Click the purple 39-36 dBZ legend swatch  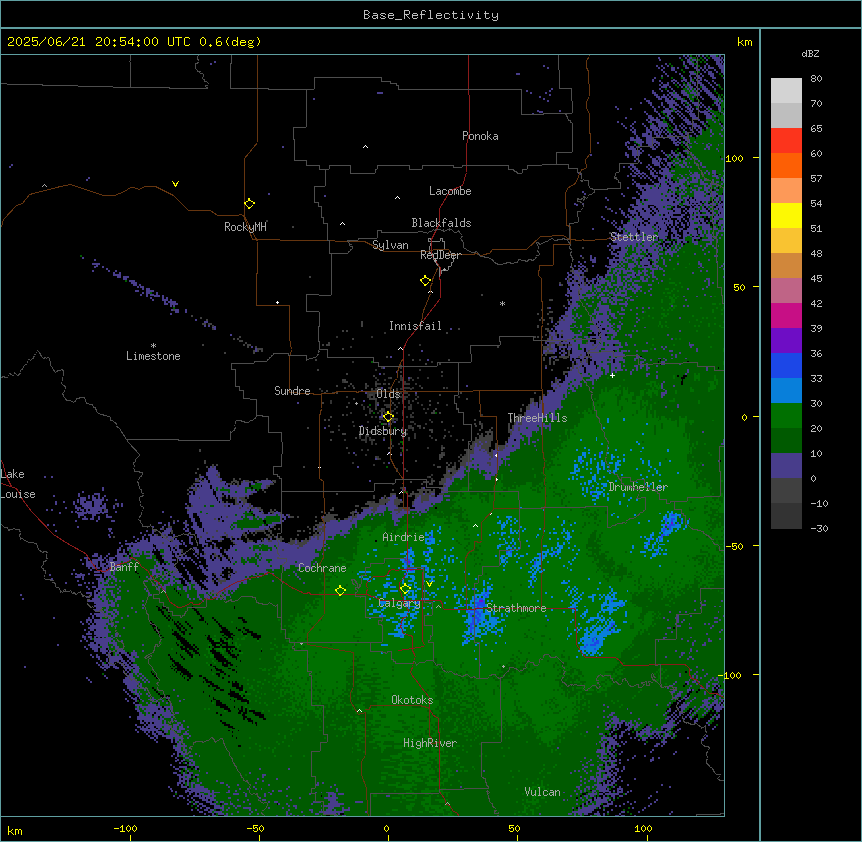pos(786,341)
